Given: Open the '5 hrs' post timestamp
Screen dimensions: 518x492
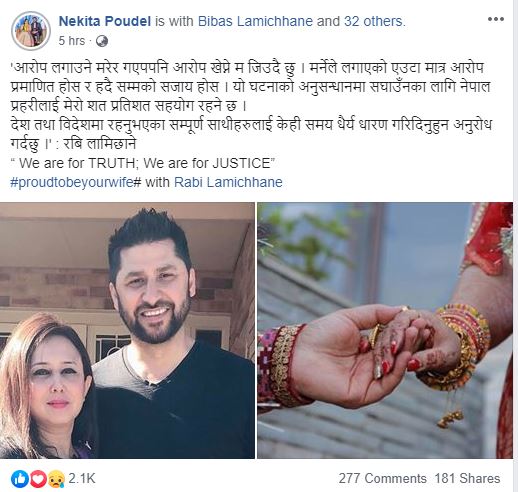Looking at the screenshot, I should pyautogui.click(x=72, y=41).
